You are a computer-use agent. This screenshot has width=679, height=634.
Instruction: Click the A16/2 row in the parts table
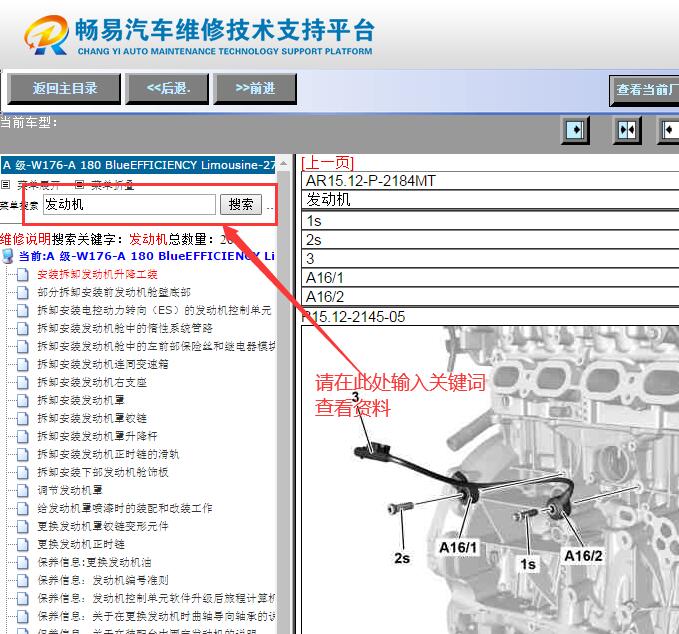(490, 297)
